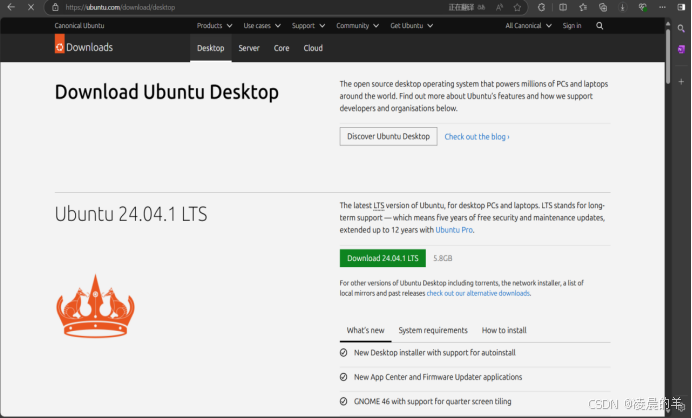Toggle the sidebar icon at toolbar end
The height and width of the screenshot is (418, 692).
tap(681, 7)
